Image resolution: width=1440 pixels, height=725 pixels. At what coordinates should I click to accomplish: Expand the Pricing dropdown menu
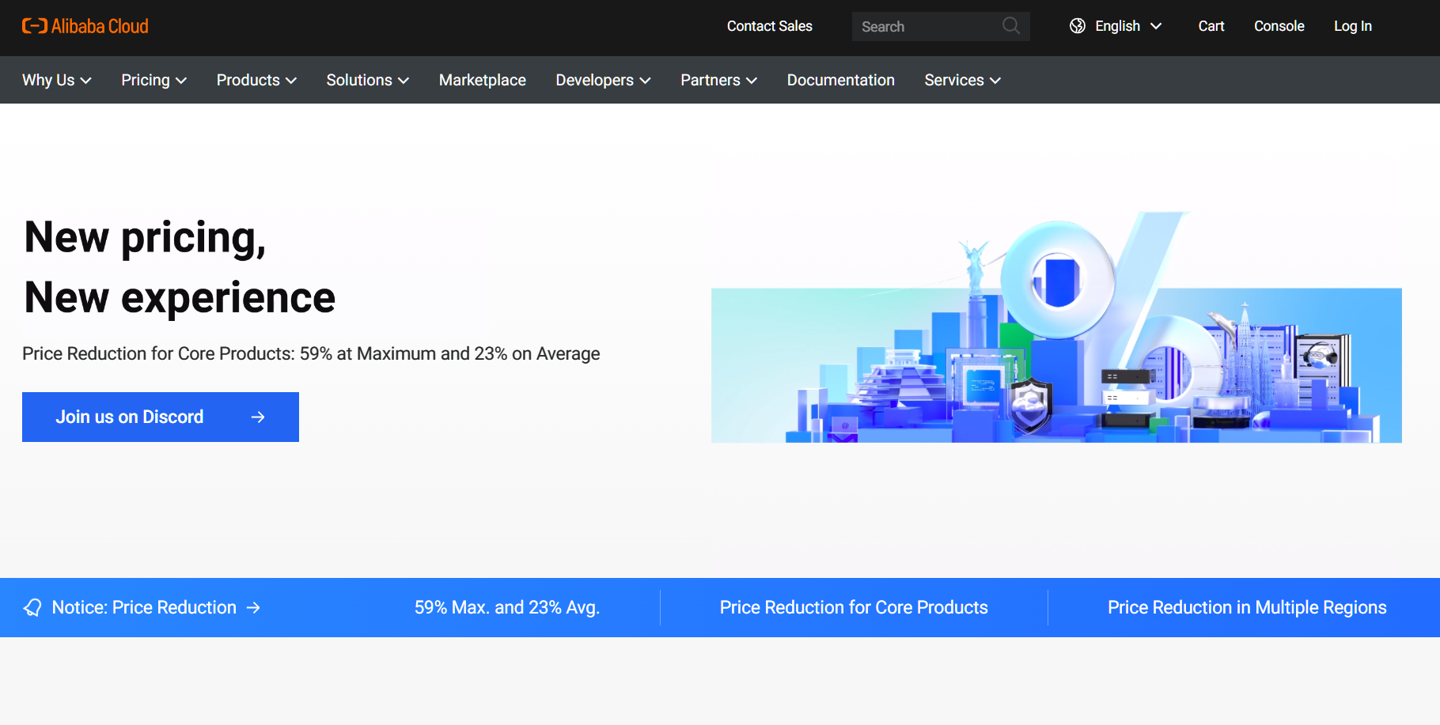(153, 80)
